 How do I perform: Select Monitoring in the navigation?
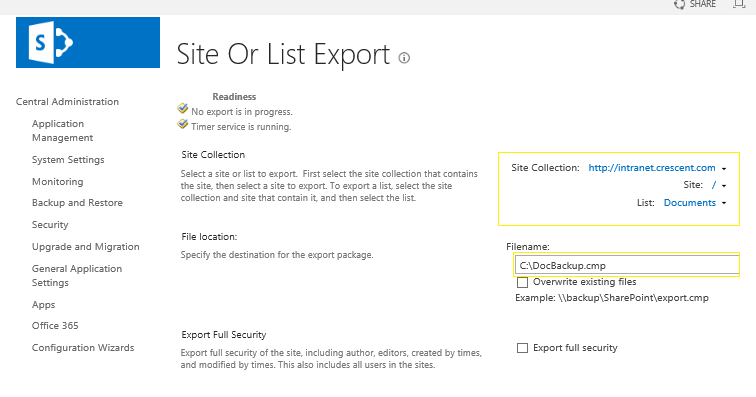tap(57, 181)
